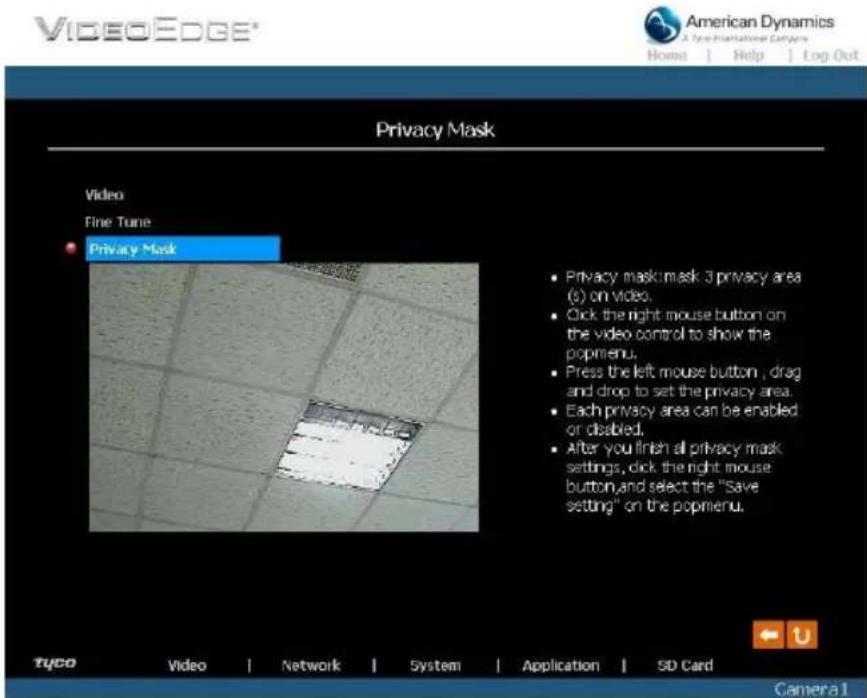Viewport: 867px width, 698px height.
Task: Click the camera video preview image
Action: 284,397
